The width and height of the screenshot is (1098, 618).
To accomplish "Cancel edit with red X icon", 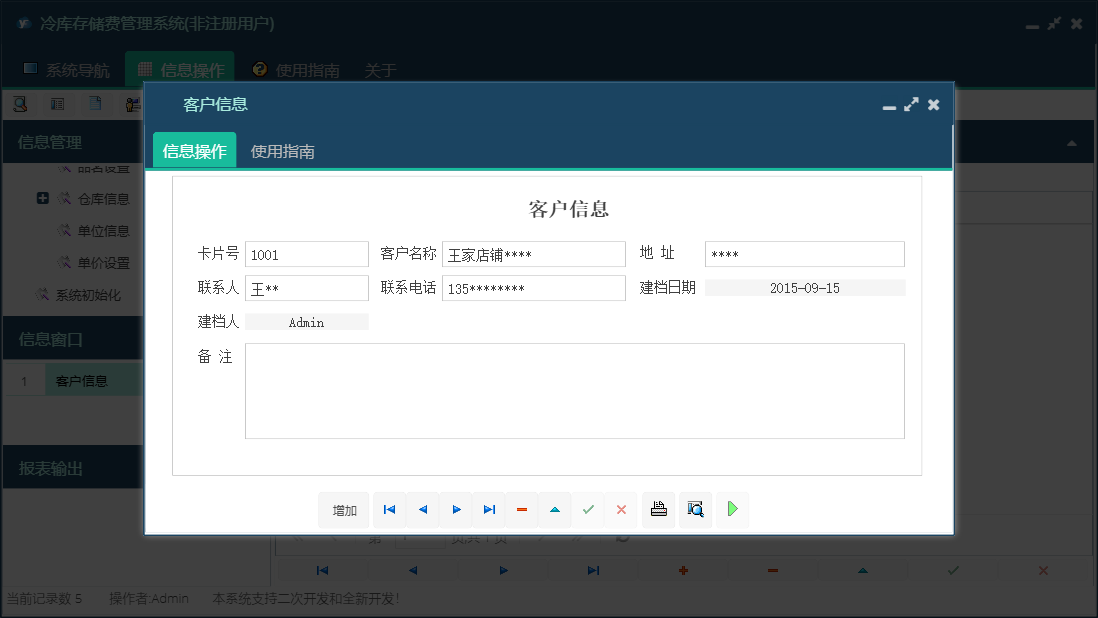I will tap(621, 509).
